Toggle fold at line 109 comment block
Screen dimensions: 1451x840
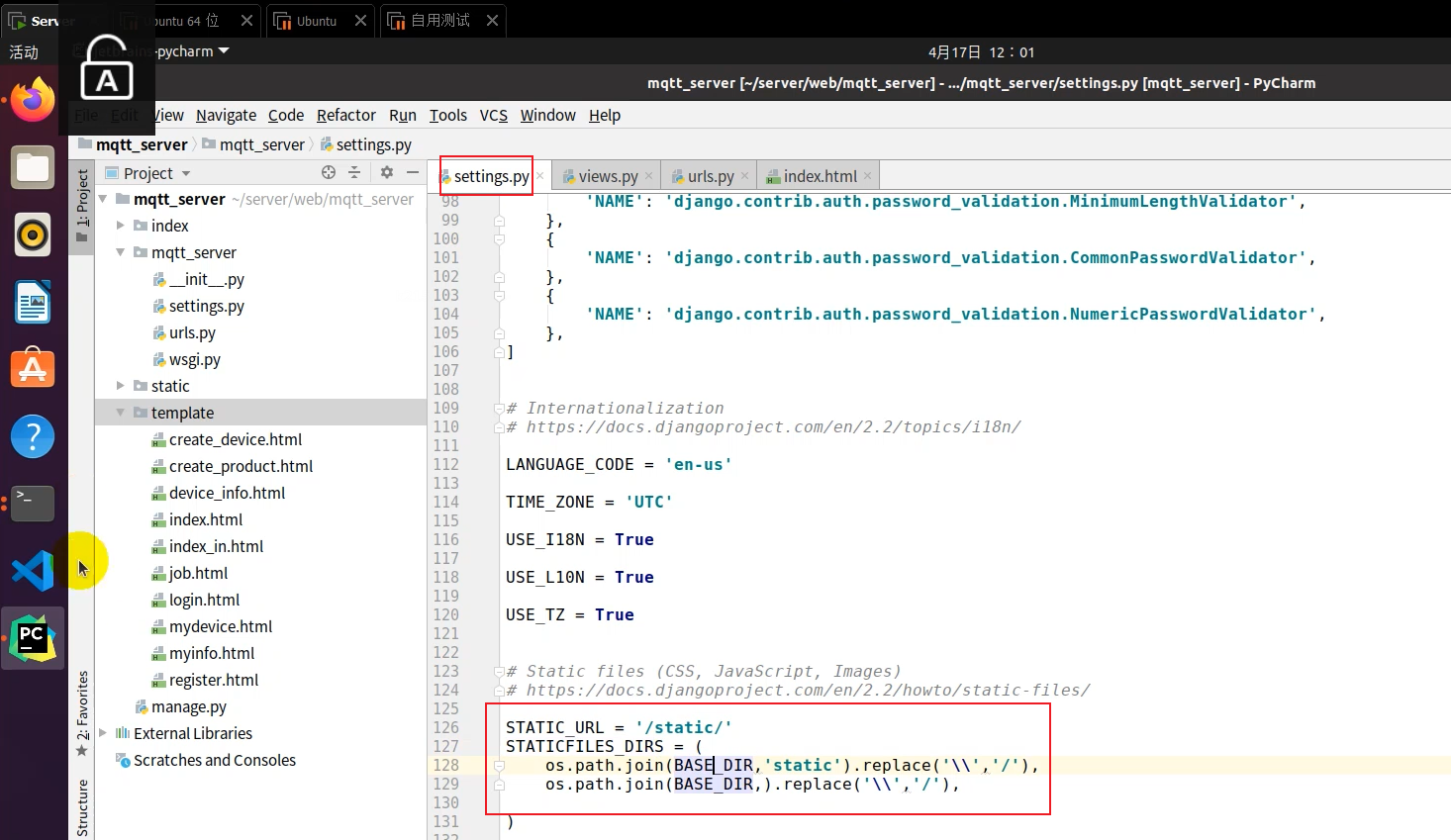click(x=499, y=408)
